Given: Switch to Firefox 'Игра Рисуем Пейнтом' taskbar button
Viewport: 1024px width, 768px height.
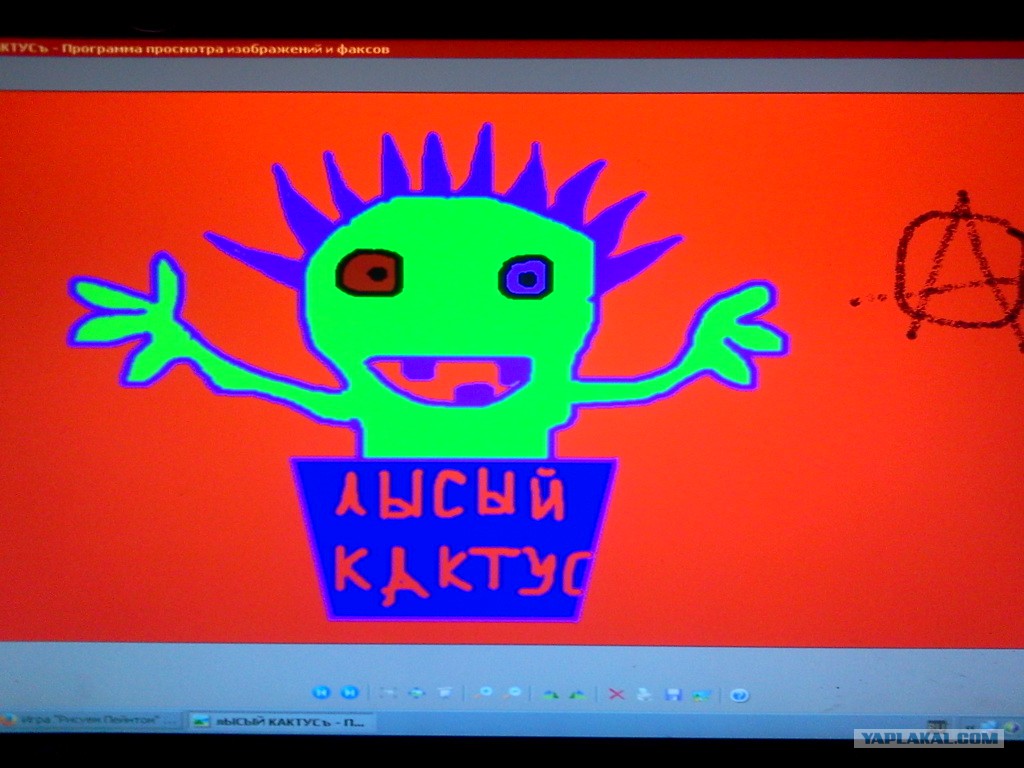Looking at the screenshot, I should pyautogui.click(x=91, y=720).
